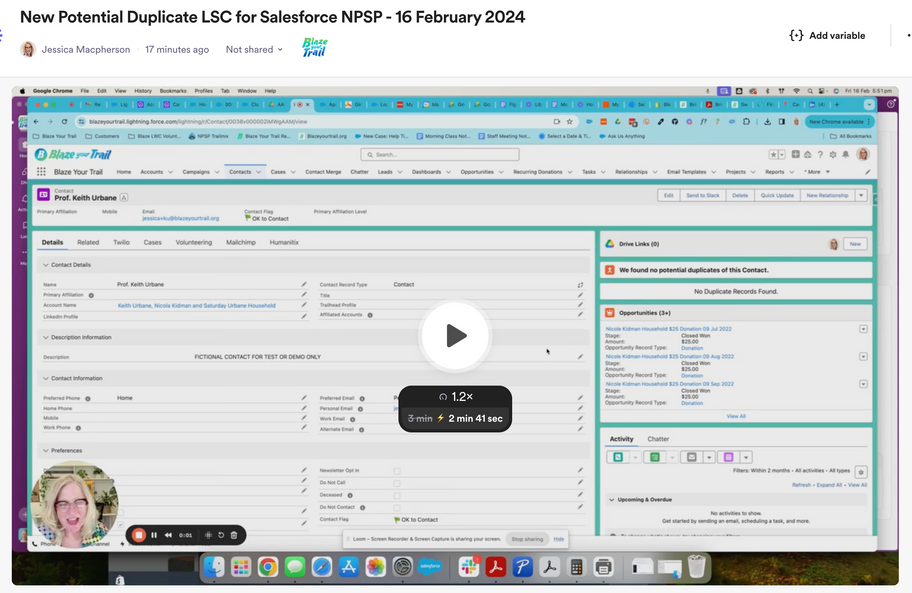Click View All under Opportunities

pos(736,416)
